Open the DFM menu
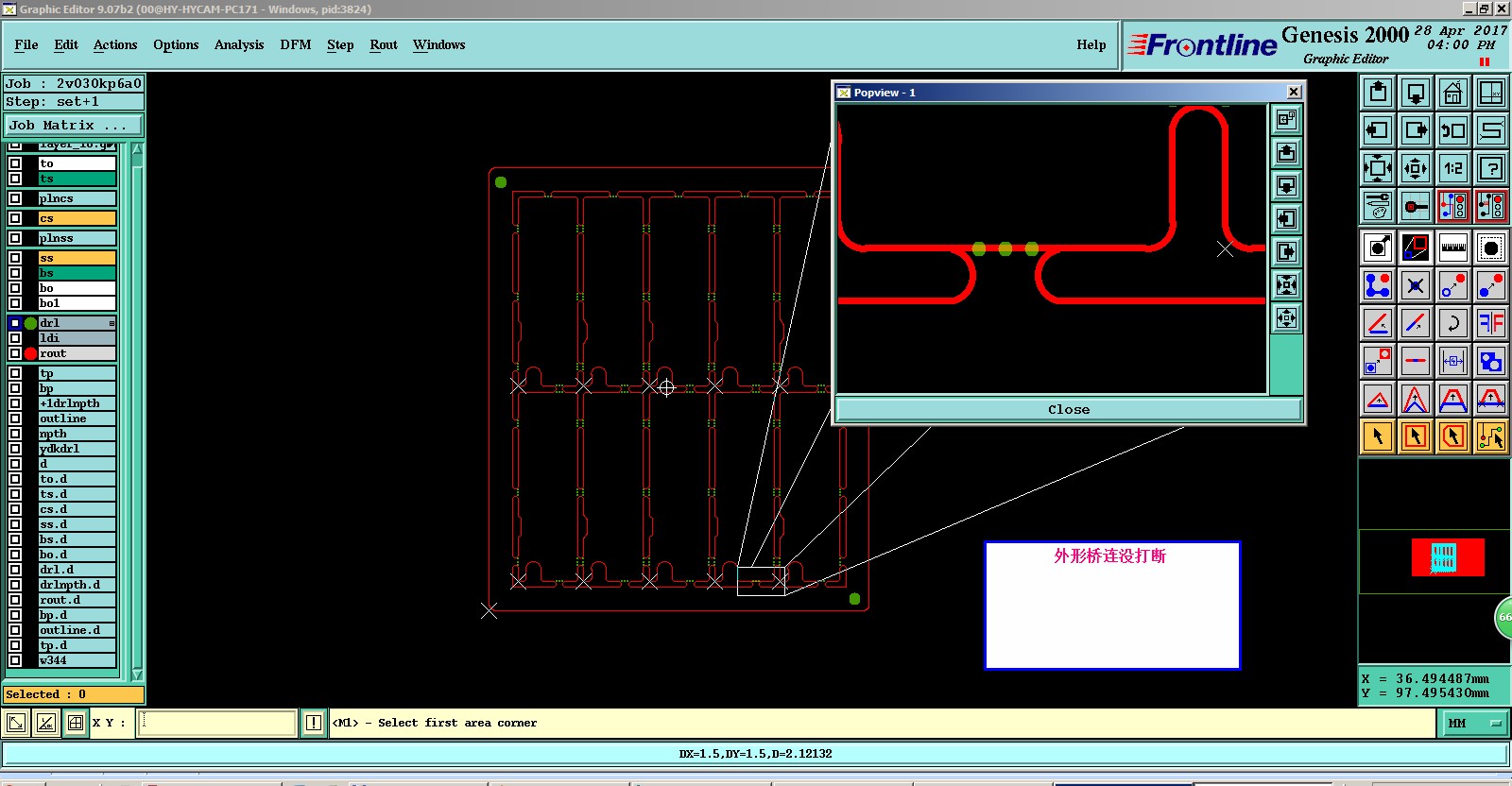This screenshot has width=1512, height=786. [x=296, y=44]
